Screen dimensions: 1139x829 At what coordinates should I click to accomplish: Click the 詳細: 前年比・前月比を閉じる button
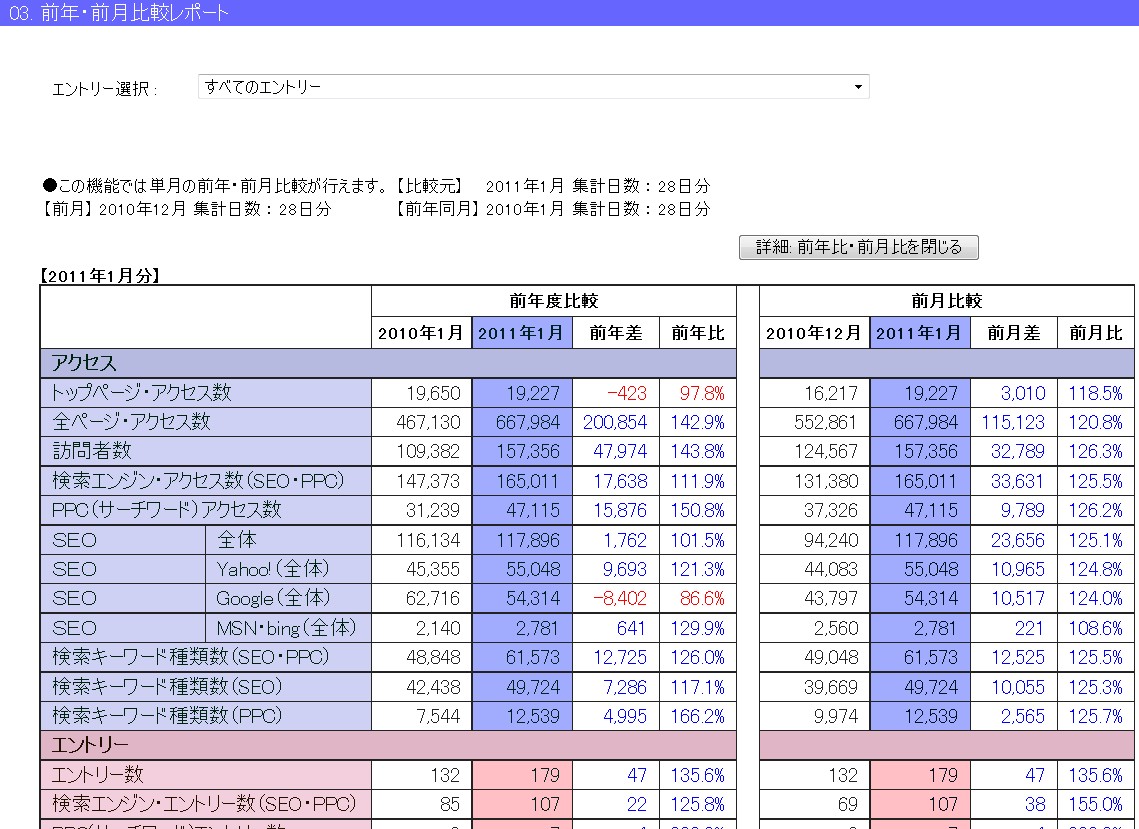[858, 247]
